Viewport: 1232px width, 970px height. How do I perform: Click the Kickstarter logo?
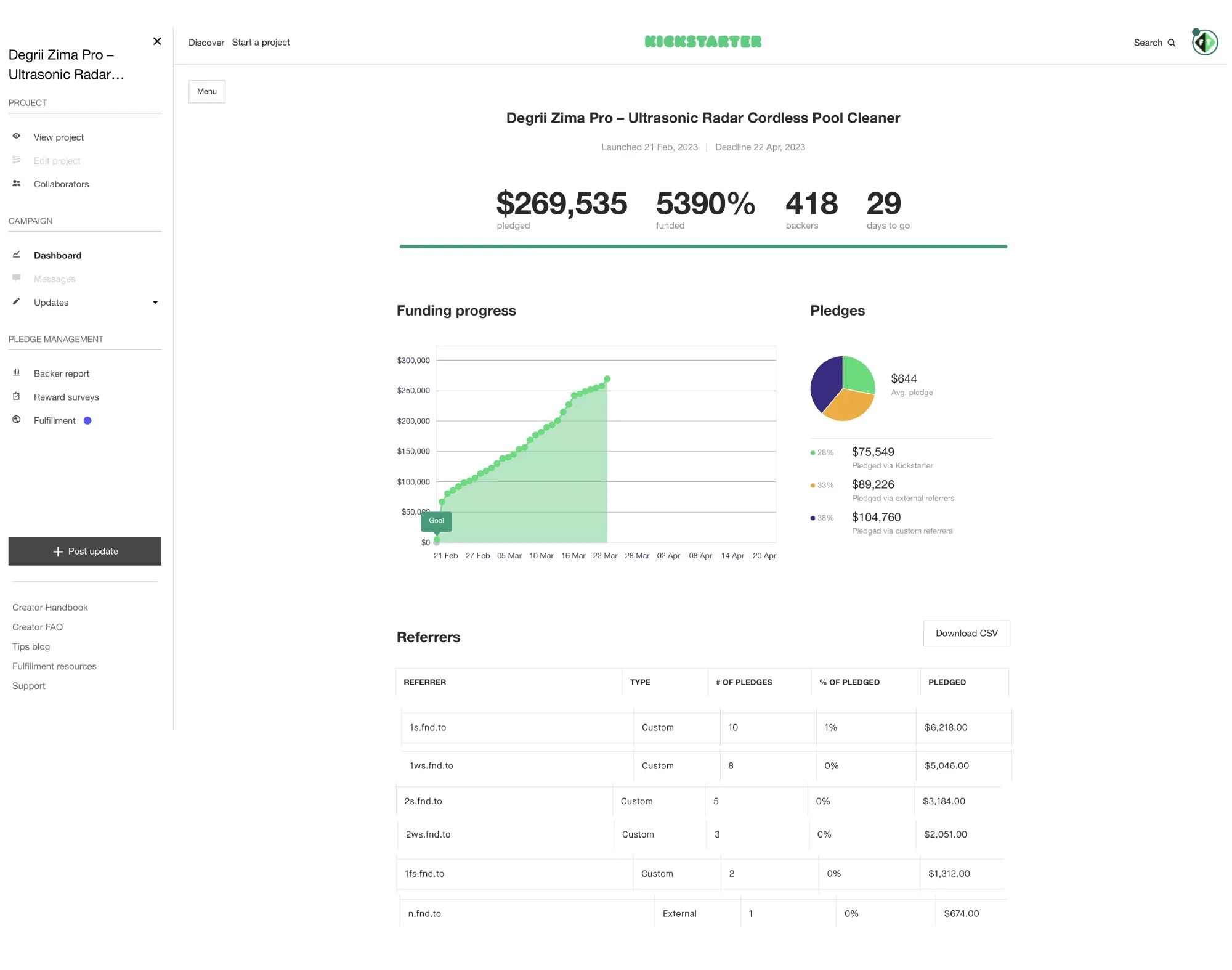point(703,42)
